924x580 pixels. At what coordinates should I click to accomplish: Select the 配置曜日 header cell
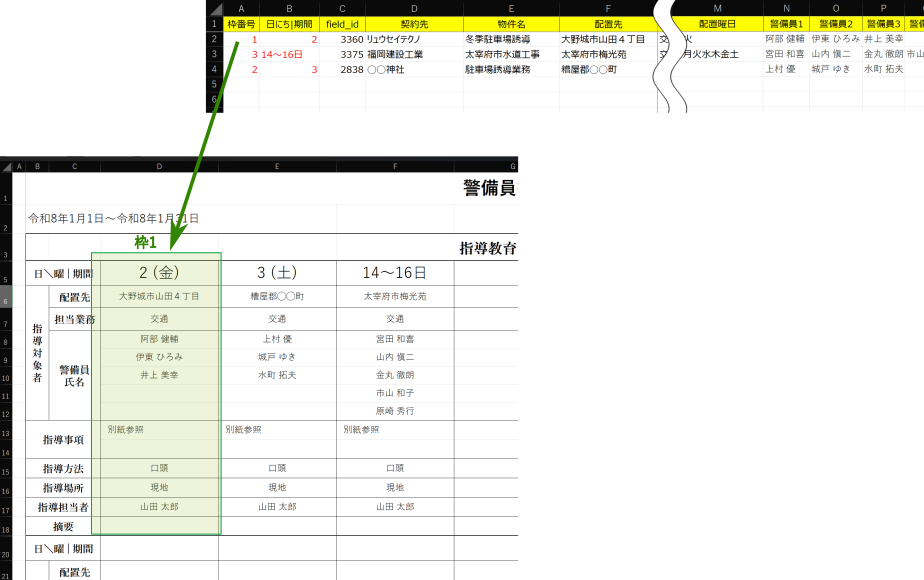(717, 23)
